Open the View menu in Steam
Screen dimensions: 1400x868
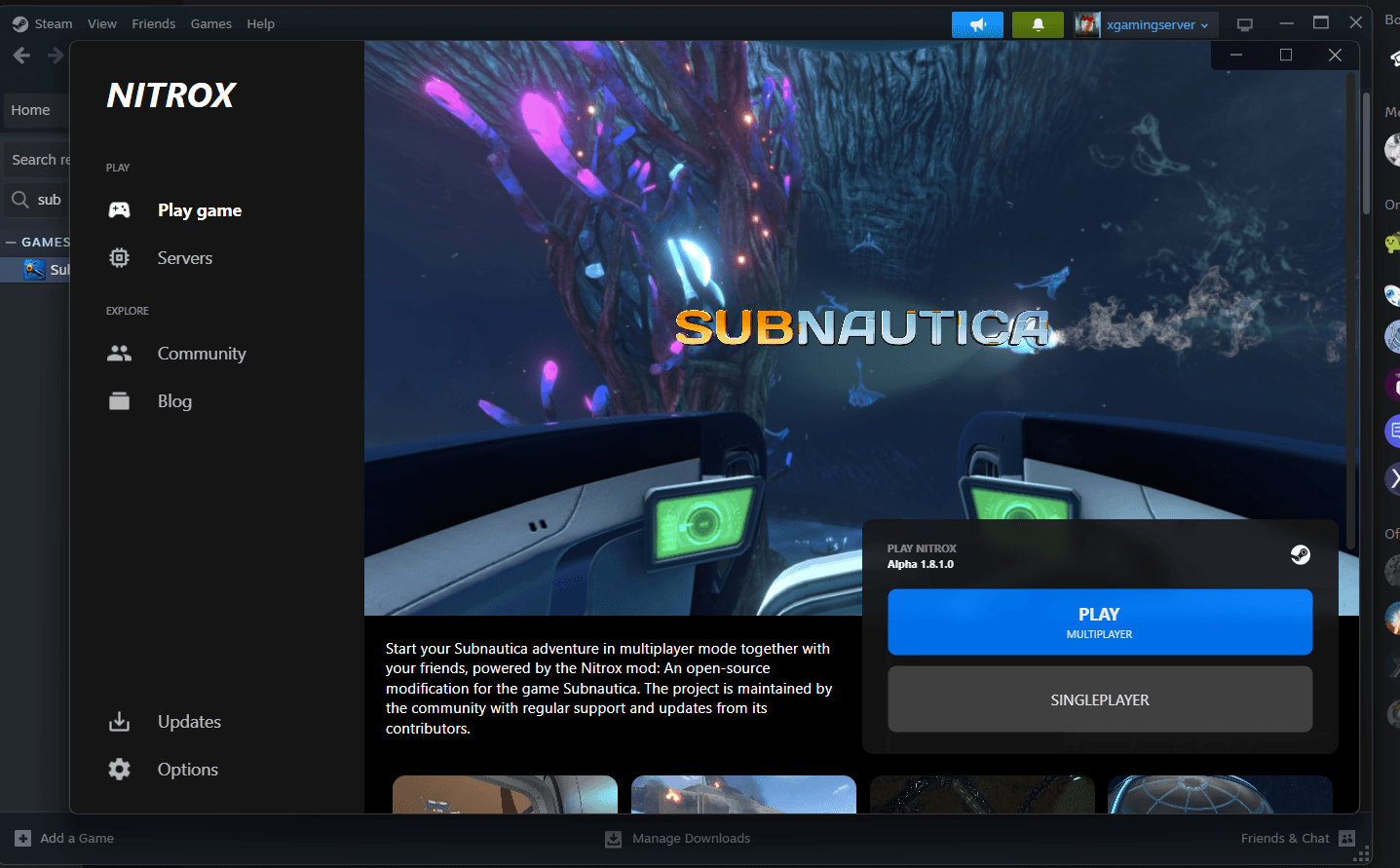[x=102, y=23]
